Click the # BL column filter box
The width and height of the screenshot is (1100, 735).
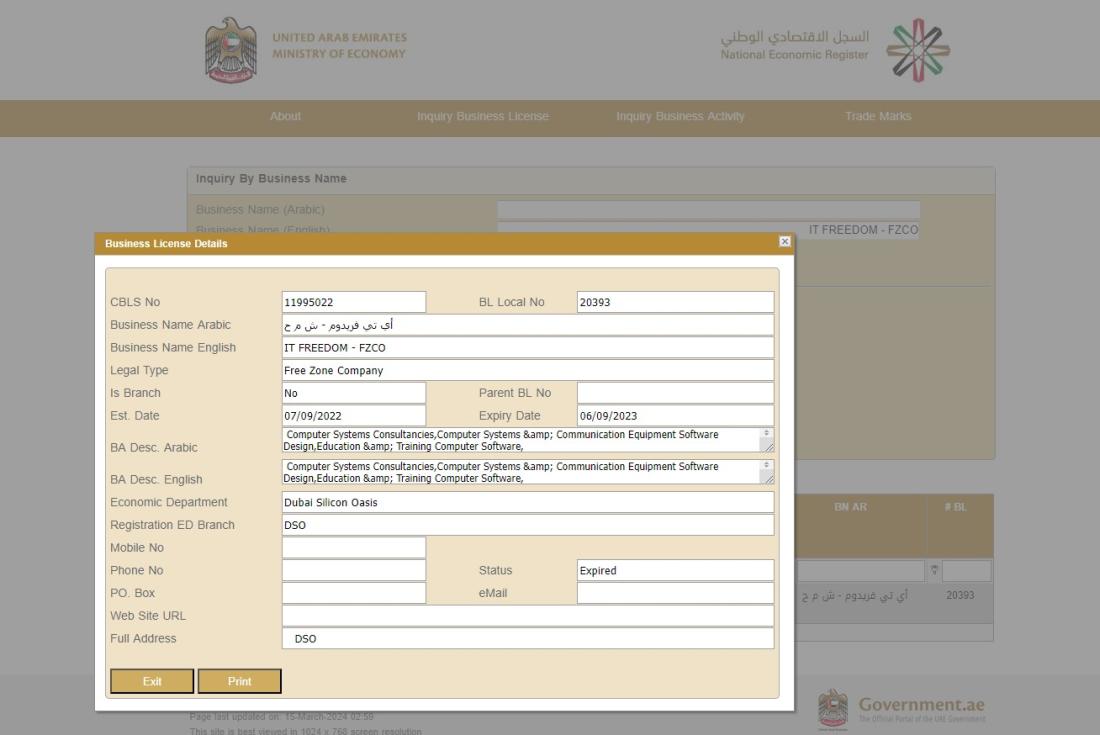967,570
